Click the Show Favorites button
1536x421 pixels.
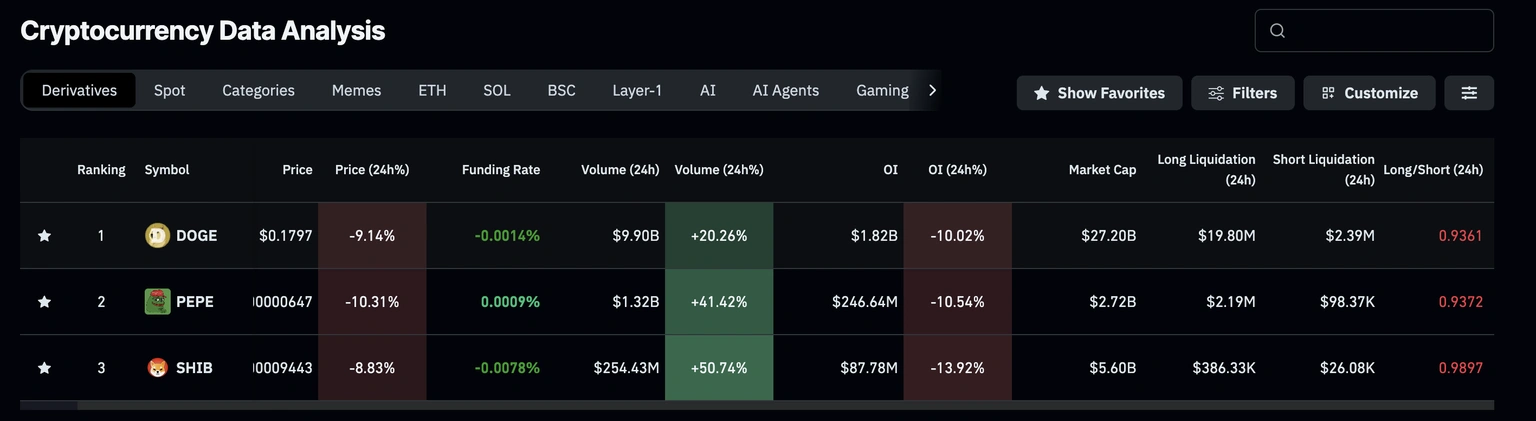pyautogui.click(x=1099, y=93)
